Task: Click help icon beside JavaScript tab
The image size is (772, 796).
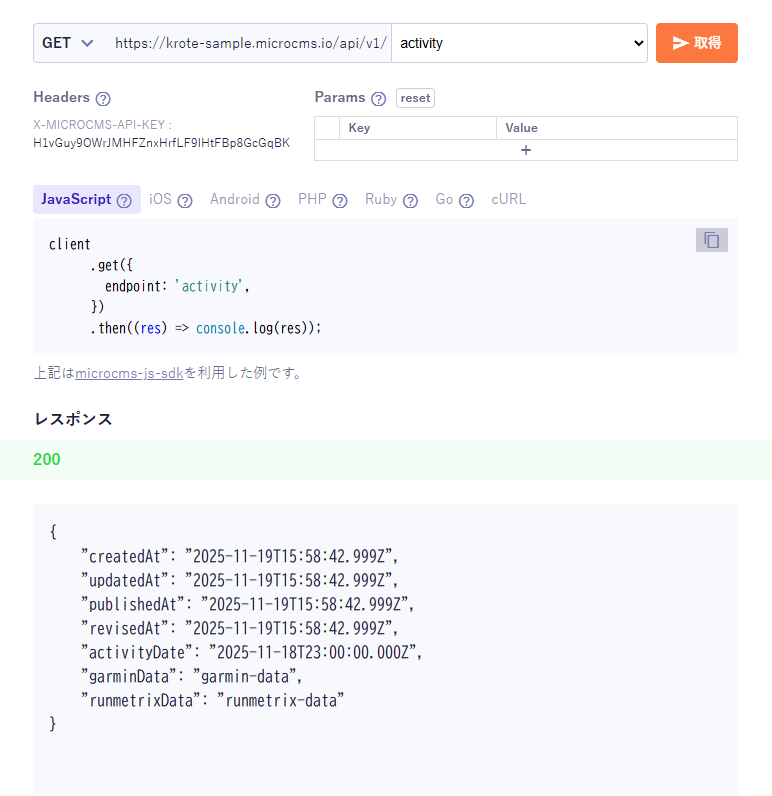Action: tap(124, 200)
